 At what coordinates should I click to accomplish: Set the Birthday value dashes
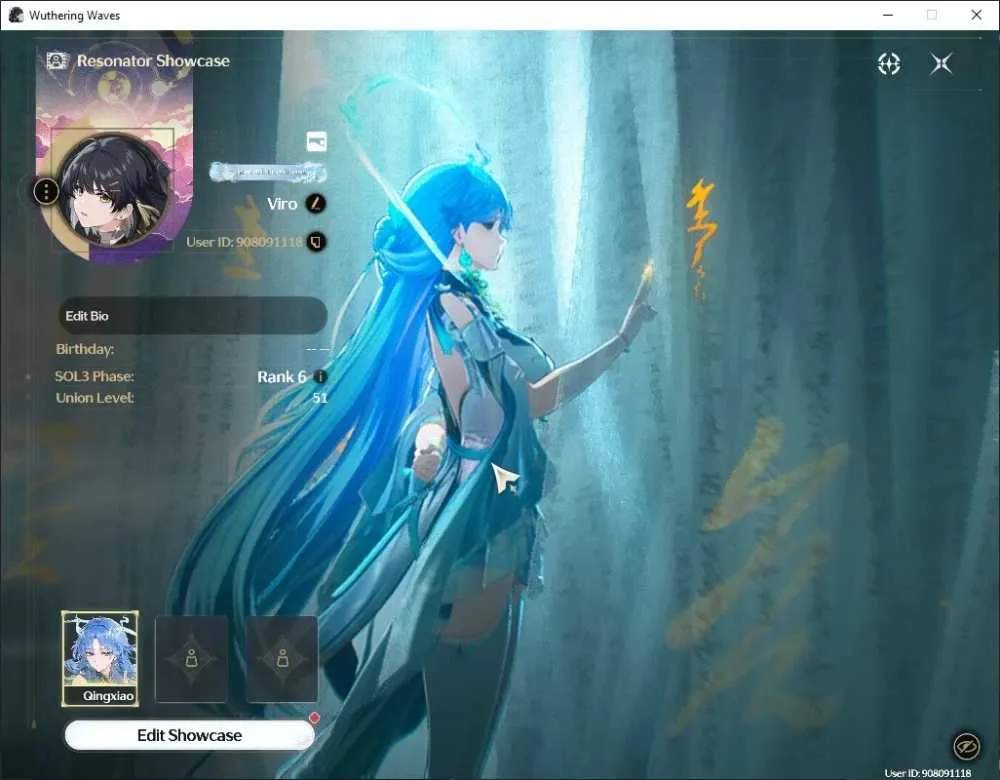[317, 349]
